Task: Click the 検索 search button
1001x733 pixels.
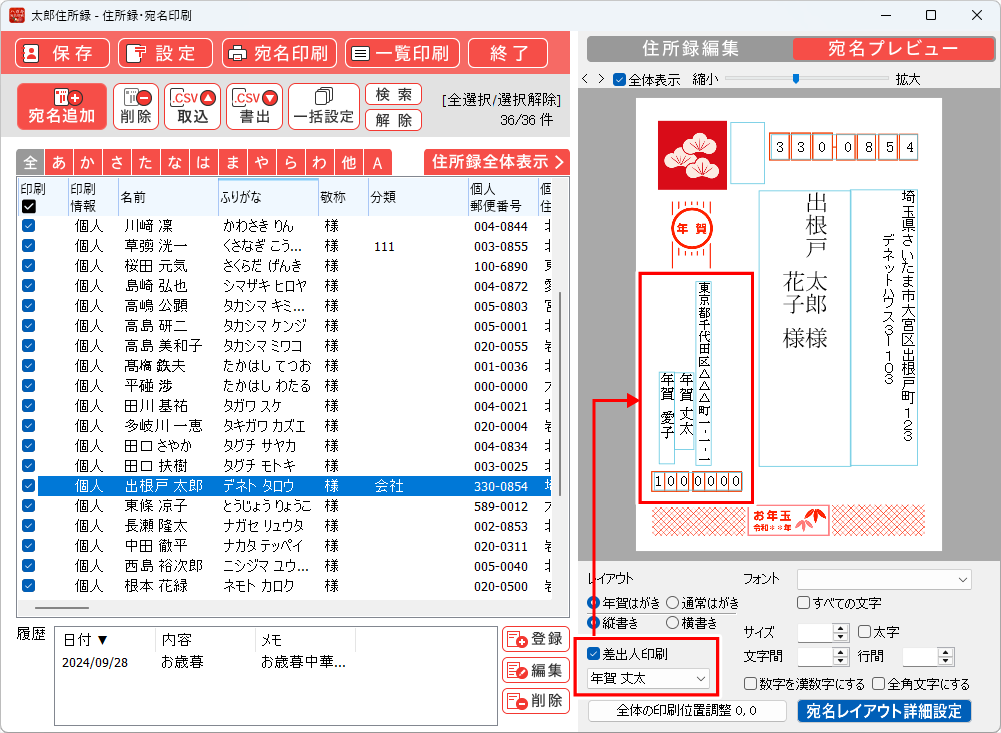Action: click(x=393, y=95)
